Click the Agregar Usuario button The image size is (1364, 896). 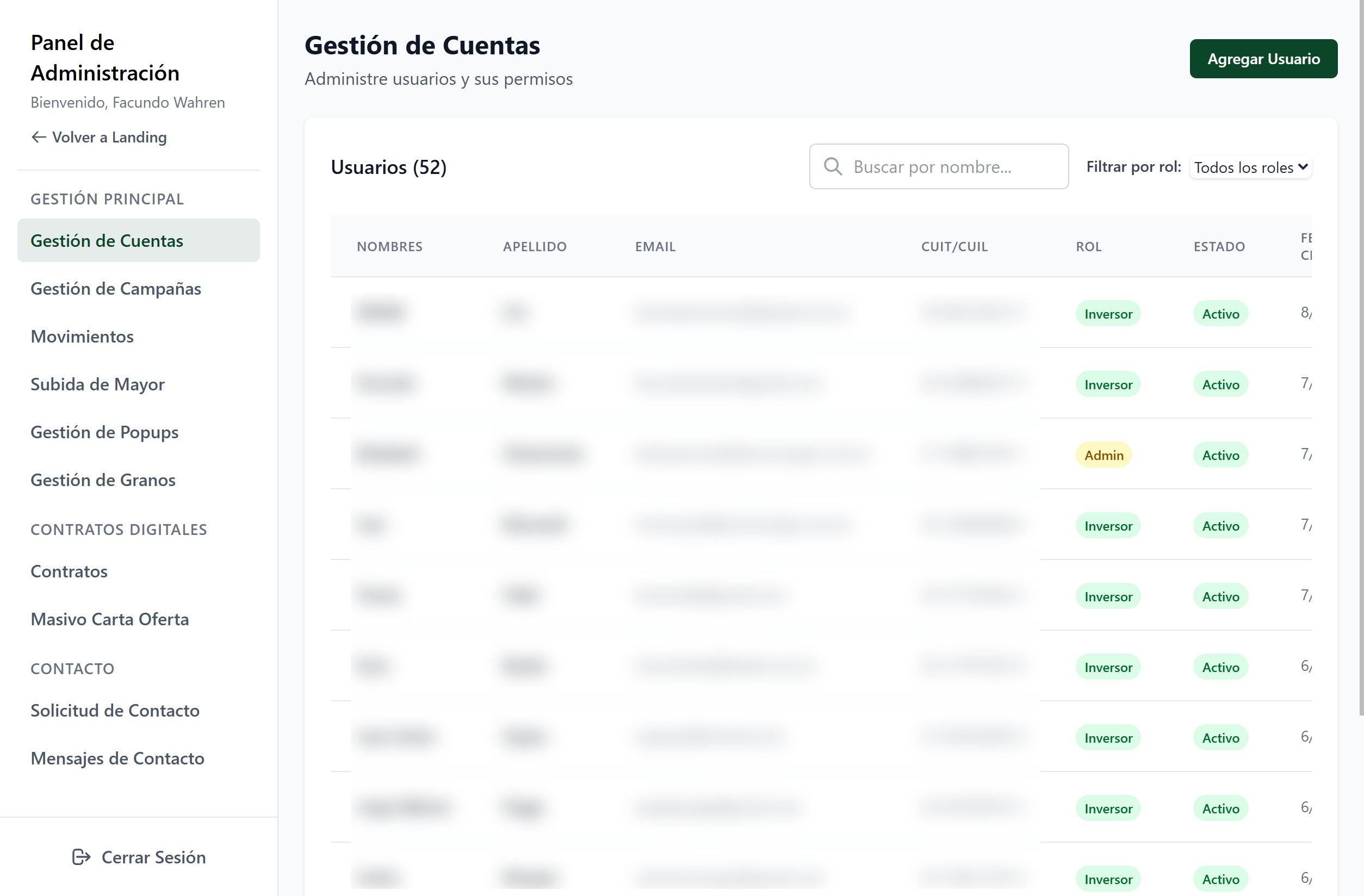click(x=1263, y=58)
